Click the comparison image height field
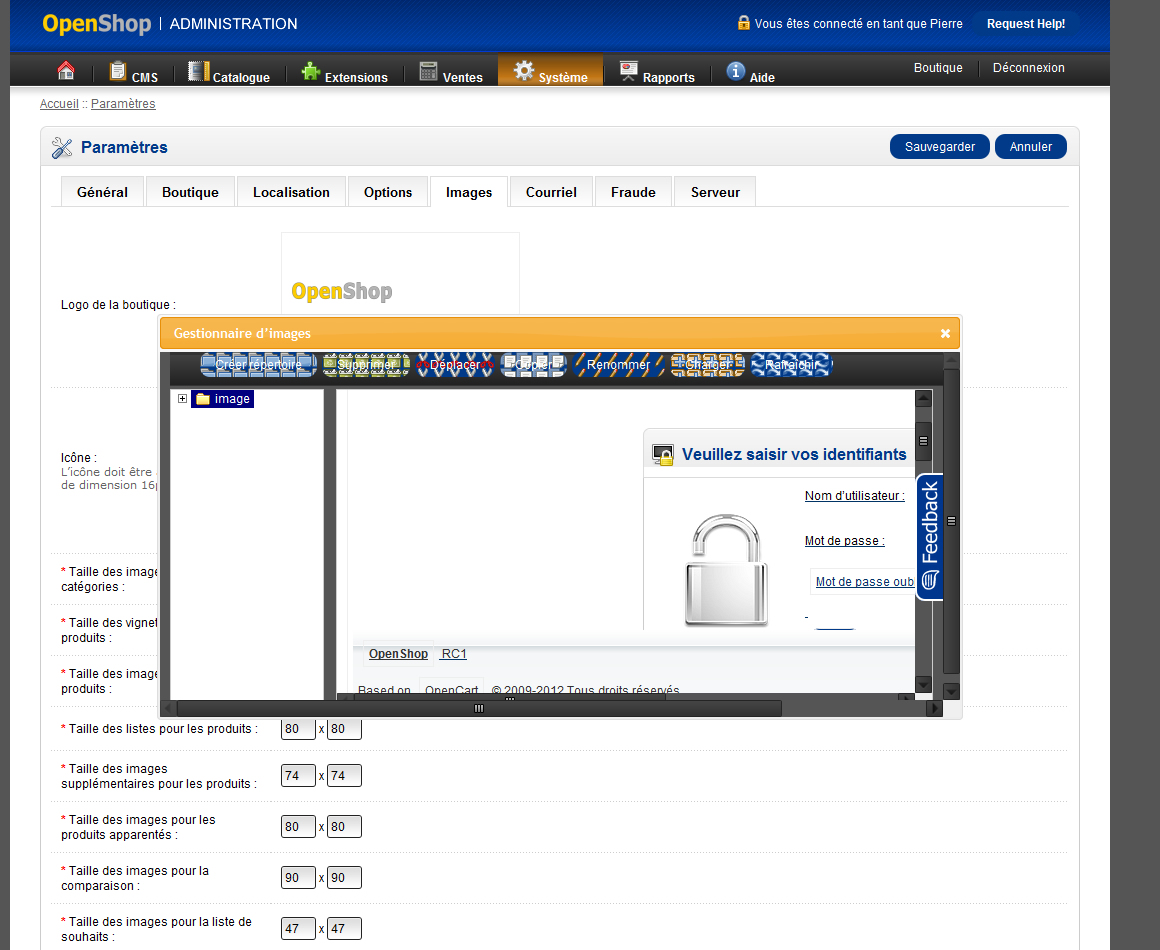 344,877
